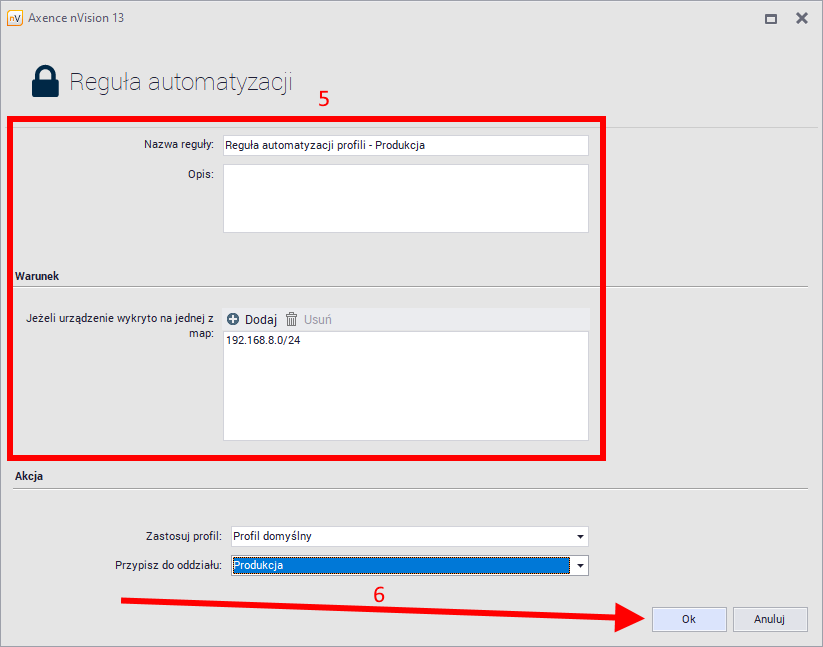
Task: Click the Dodaj plus icon to add map
Action: coord(233,319)
